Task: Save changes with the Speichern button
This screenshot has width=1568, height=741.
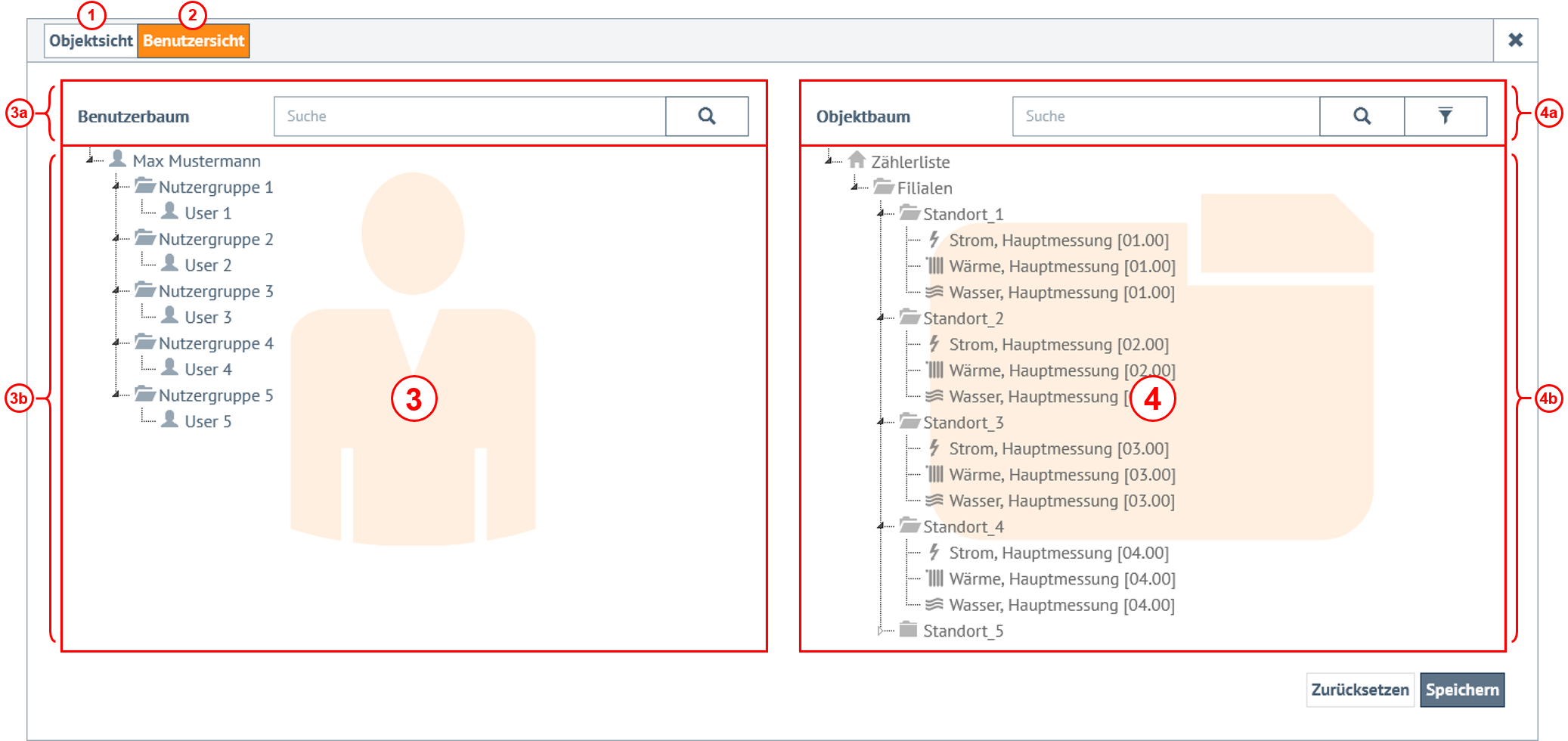Action: (1461, 690)
